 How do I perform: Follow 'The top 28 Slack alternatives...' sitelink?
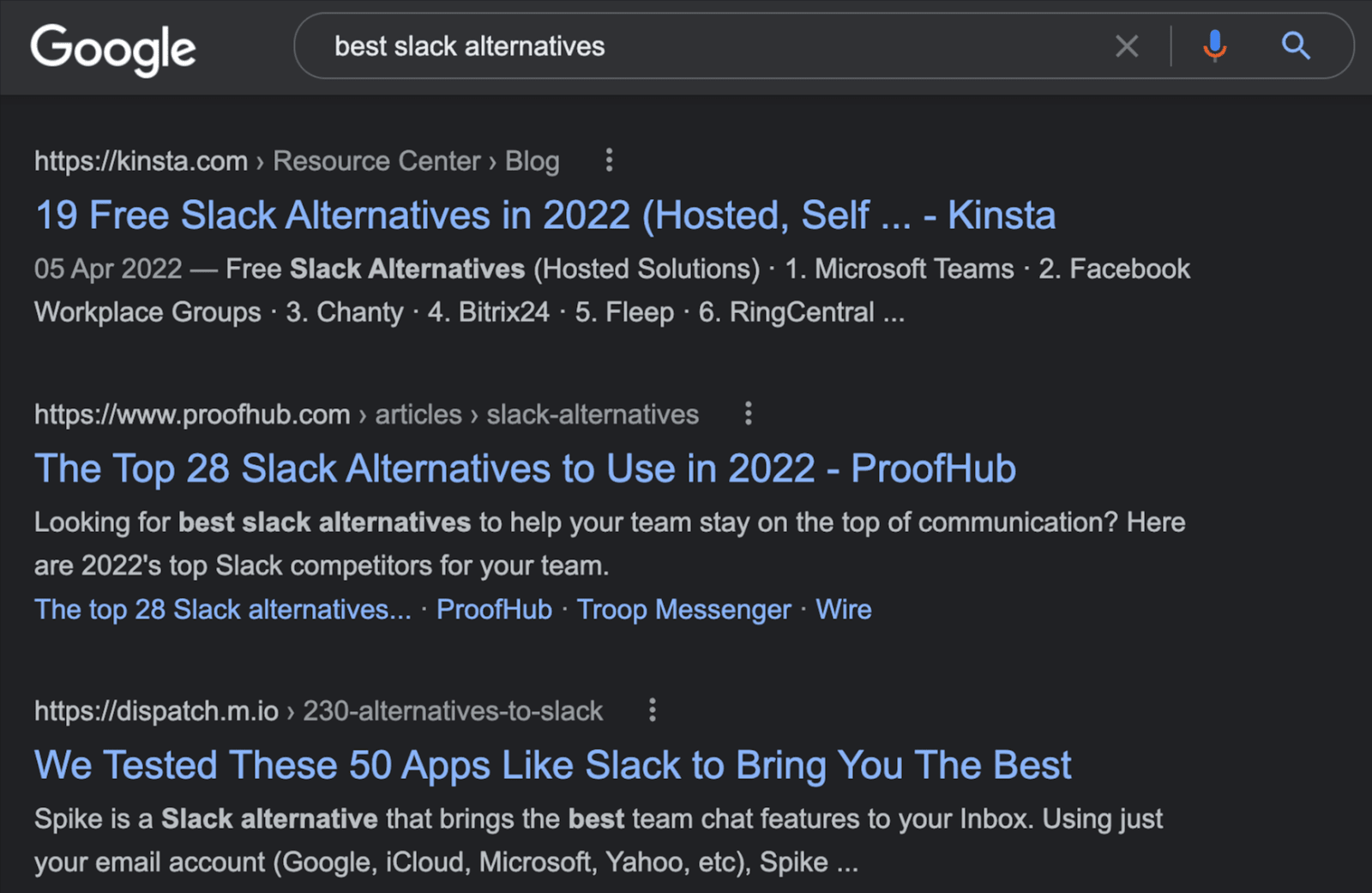tap(223, 610)
